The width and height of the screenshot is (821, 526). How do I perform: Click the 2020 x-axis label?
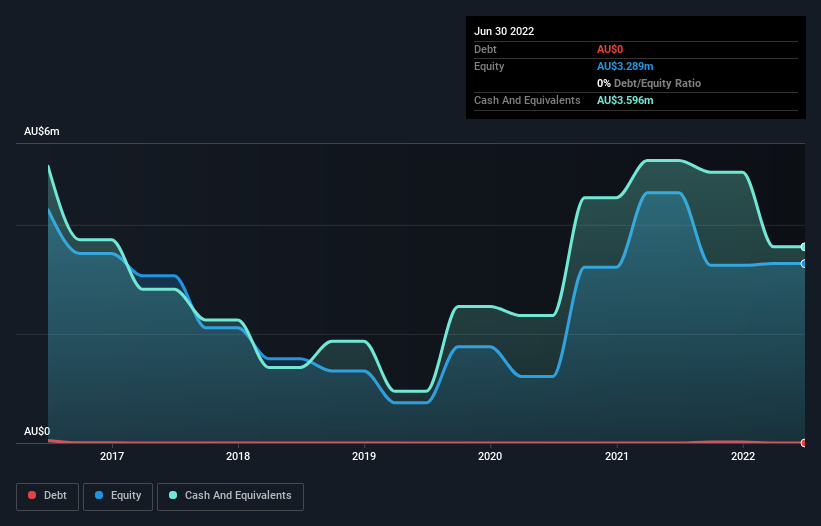490,456
